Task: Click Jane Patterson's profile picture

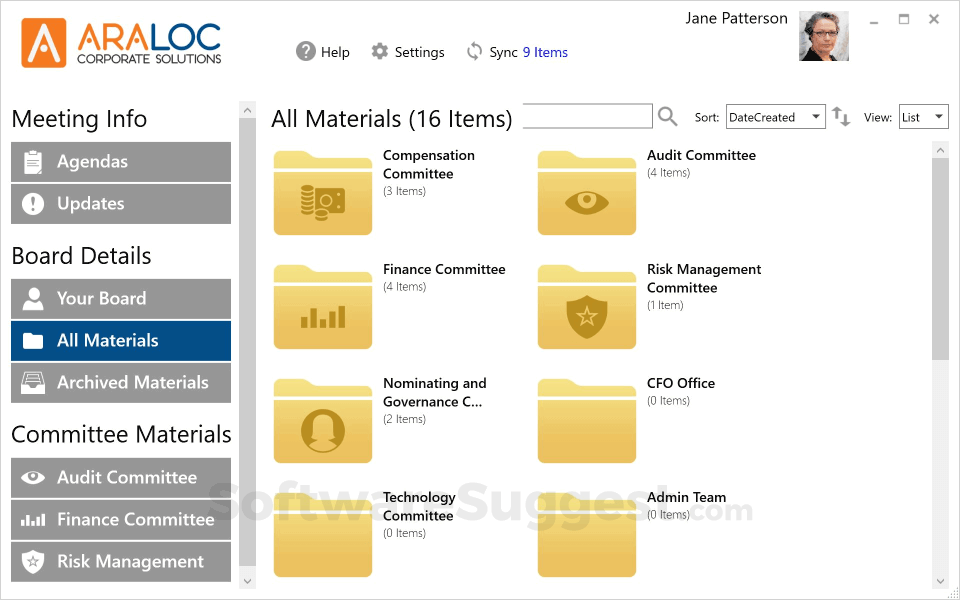Action: [x=823, y=35]
